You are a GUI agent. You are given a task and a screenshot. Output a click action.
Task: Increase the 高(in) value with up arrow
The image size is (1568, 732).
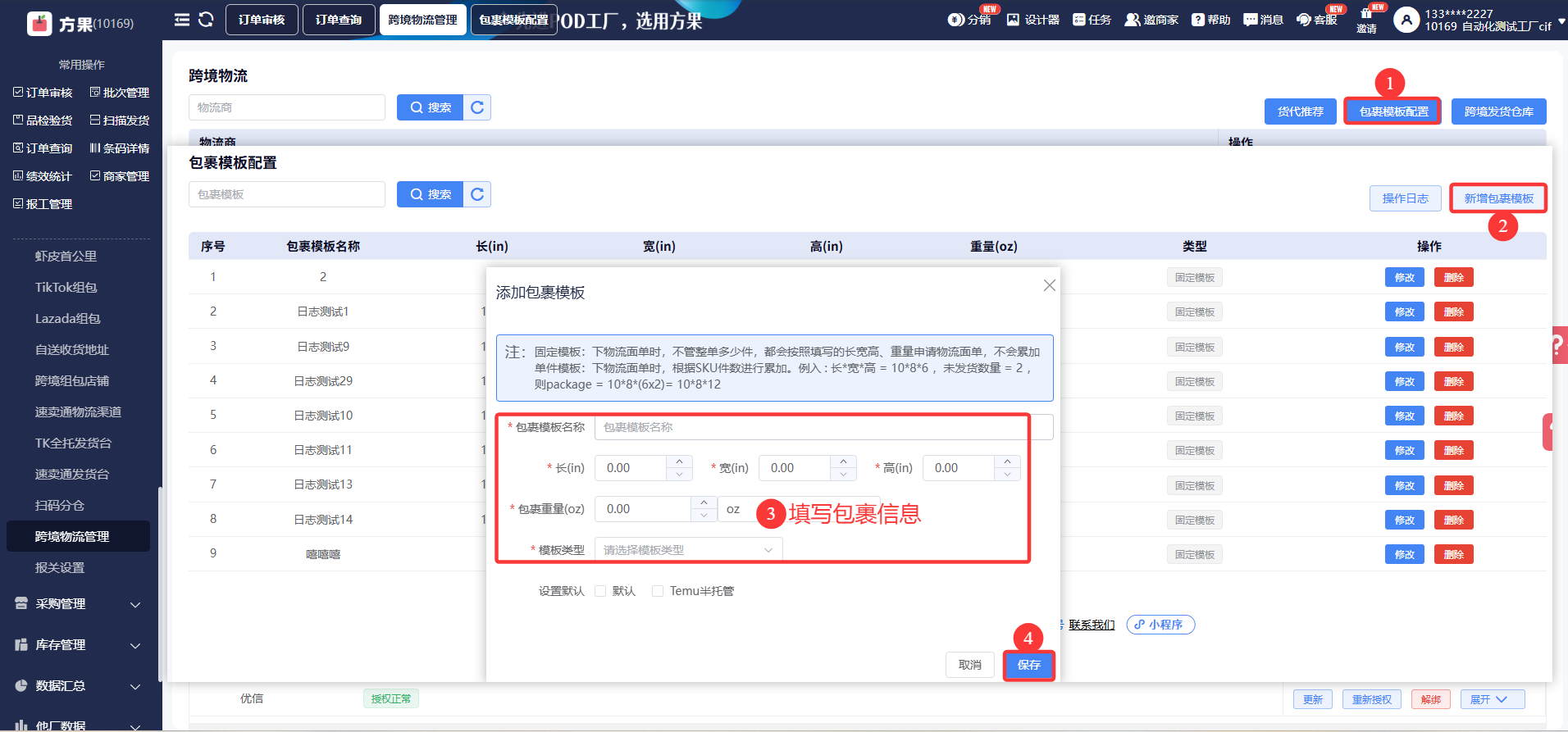tap(1007, 461)
